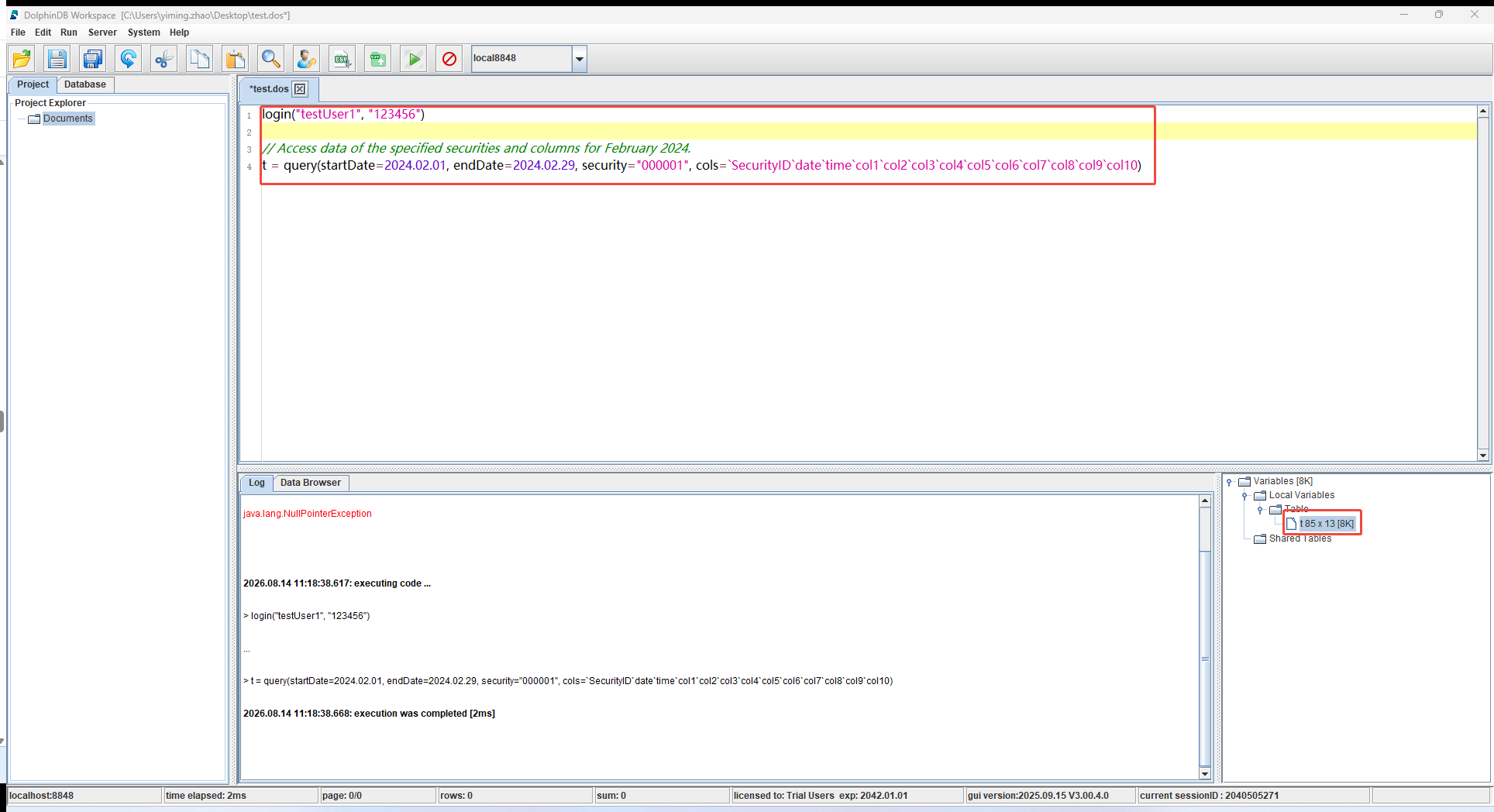Select the 't 85 x 13 [8K]' table variable
Screen dimensions: 1494x812
click(1327, 524)
